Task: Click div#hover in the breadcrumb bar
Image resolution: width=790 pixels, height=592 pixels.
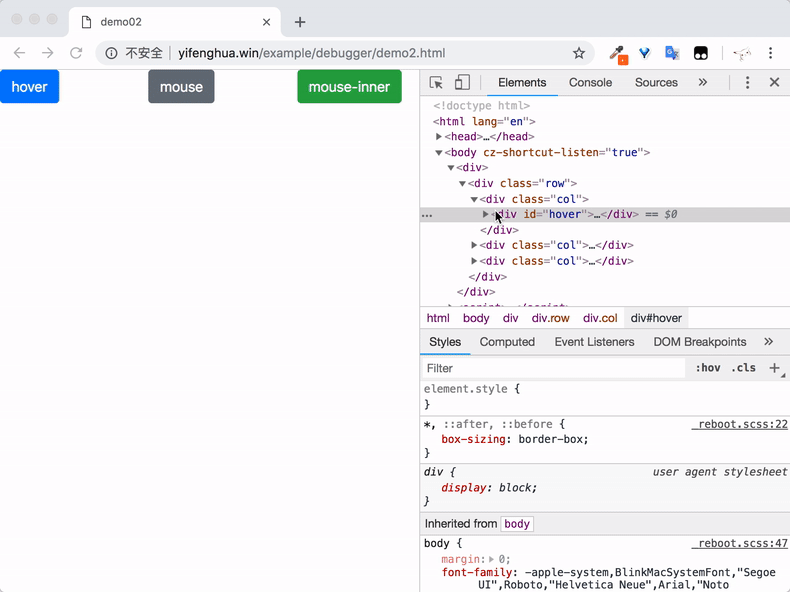Action: tap(656, 318)
